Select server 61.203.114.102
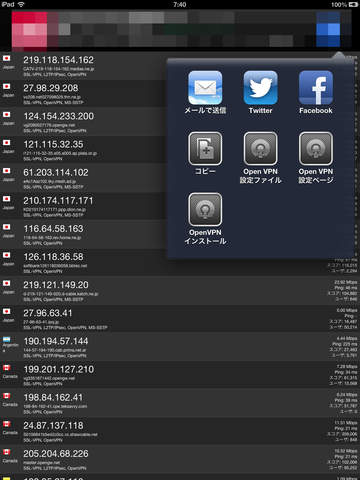The width and height of the screenshot is (360, 480). [x=180, y=178]
